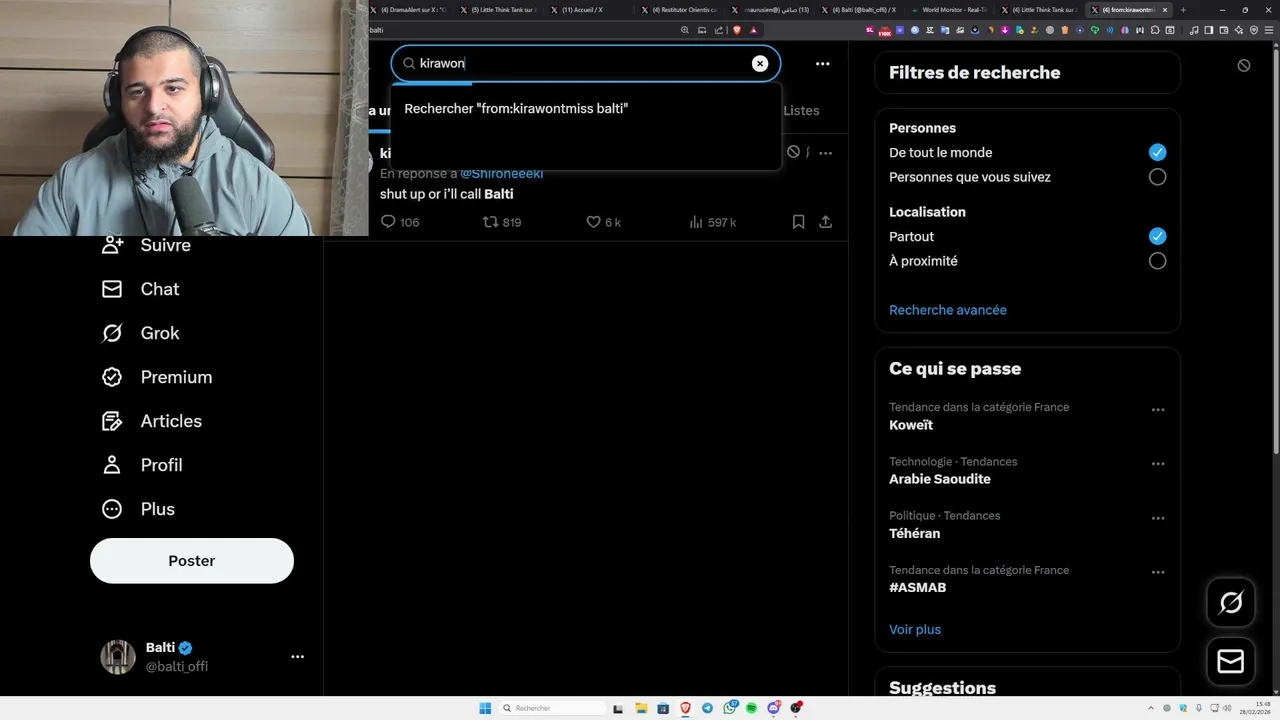Click Suivre in the left sidebar
Image resolution: width=1280 pixels, height=720 pixels.
(x=146, y=245)
